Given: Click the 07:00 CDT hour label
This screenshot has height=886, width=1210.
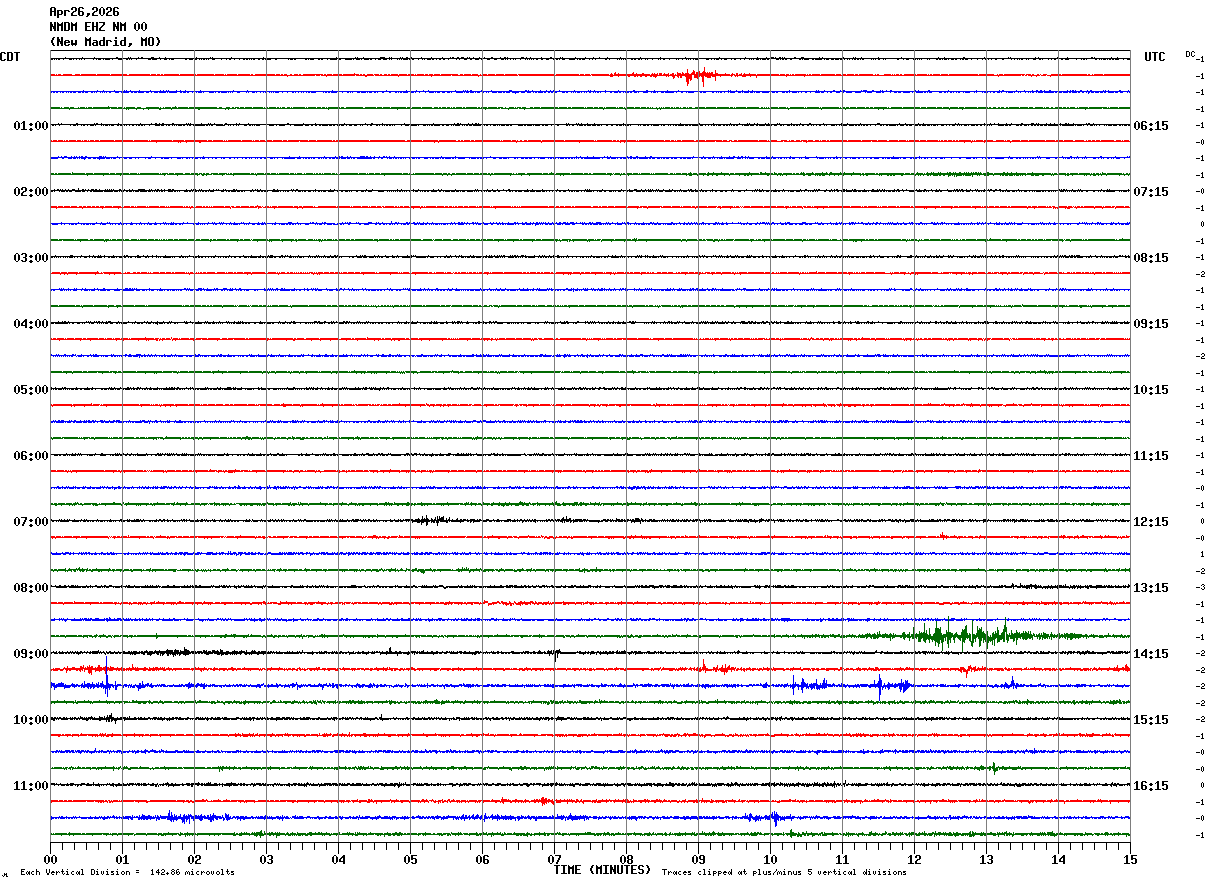Looking at the screenshot, I should pos(31,522).
